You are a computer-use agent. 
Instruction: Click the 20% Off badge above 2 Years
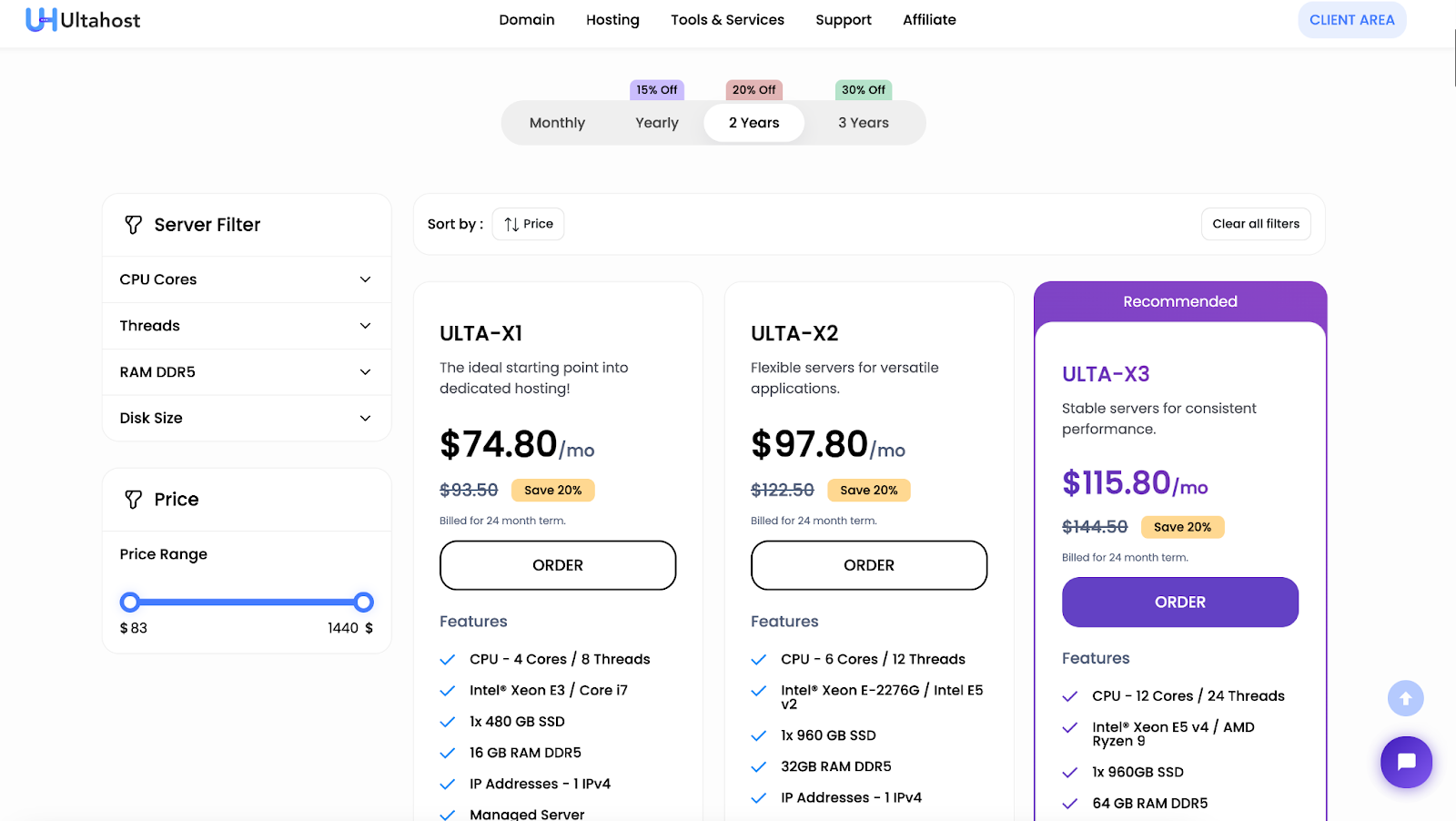(x=754, y=90)
